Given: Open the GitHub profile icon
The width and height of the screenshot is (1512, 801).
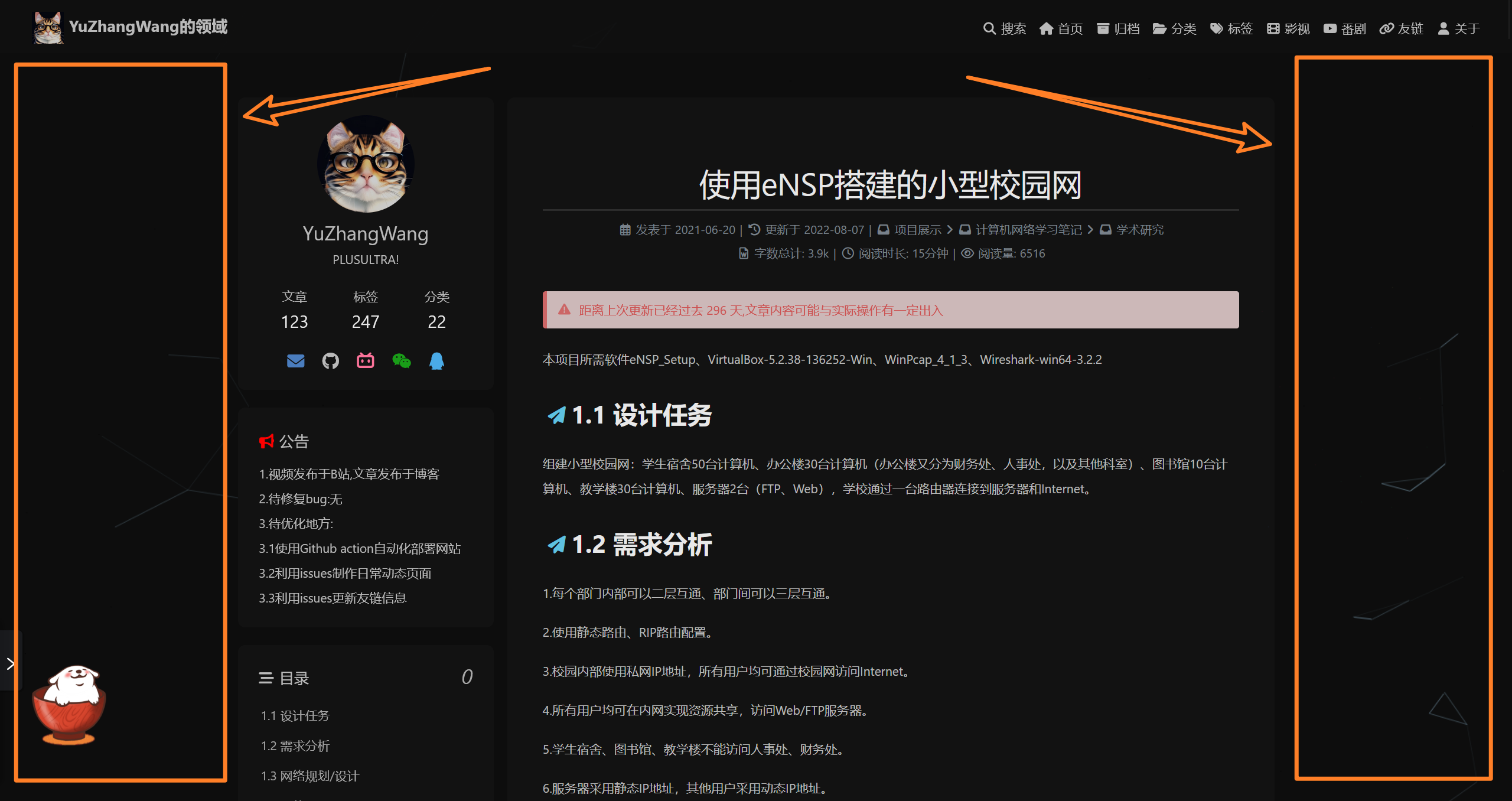Looking at the screenshot, I should tap(330, 360).
